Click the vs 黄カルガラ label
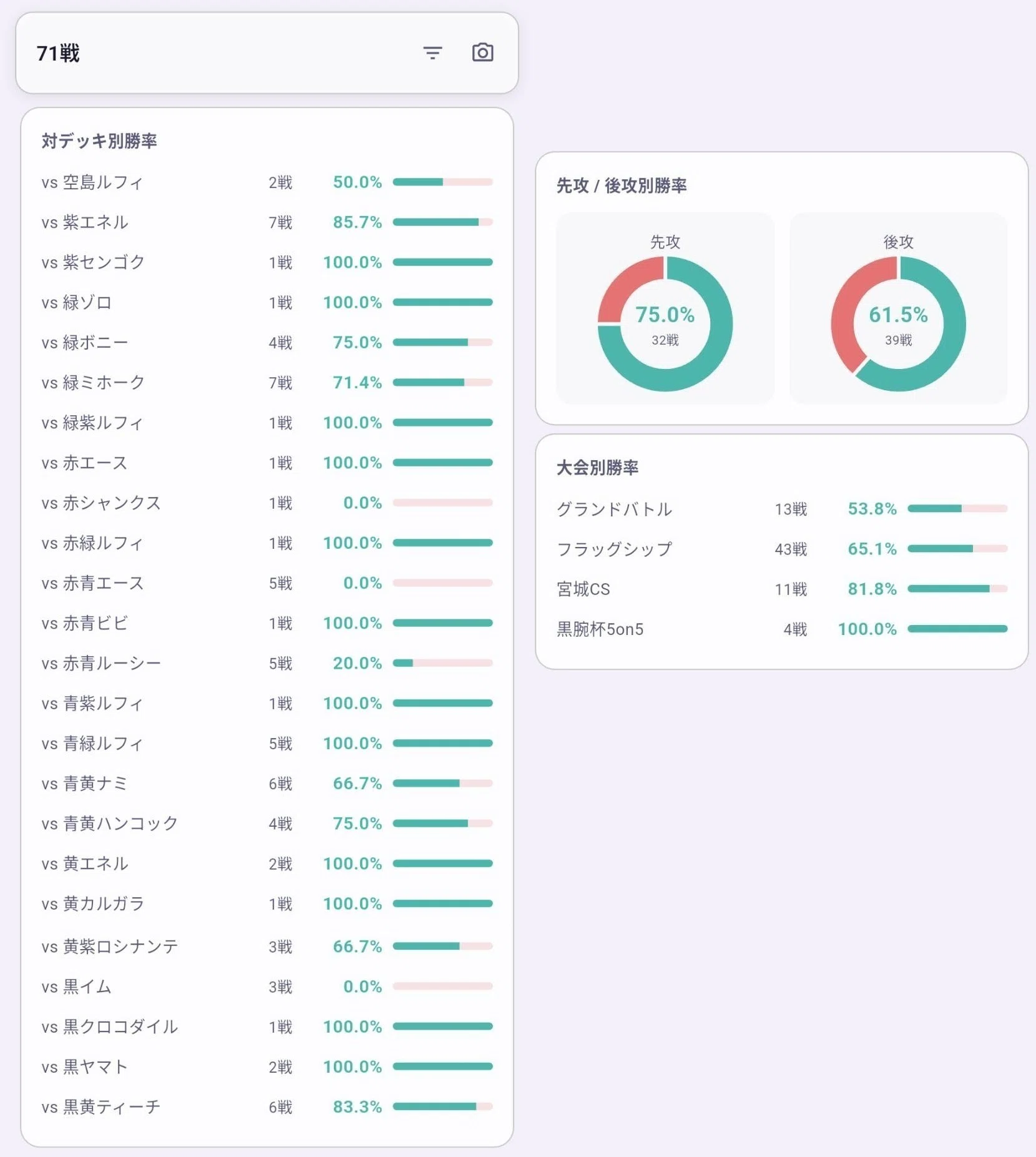The width and height of the screenshot is (1036, 1157). coord(92,903)
